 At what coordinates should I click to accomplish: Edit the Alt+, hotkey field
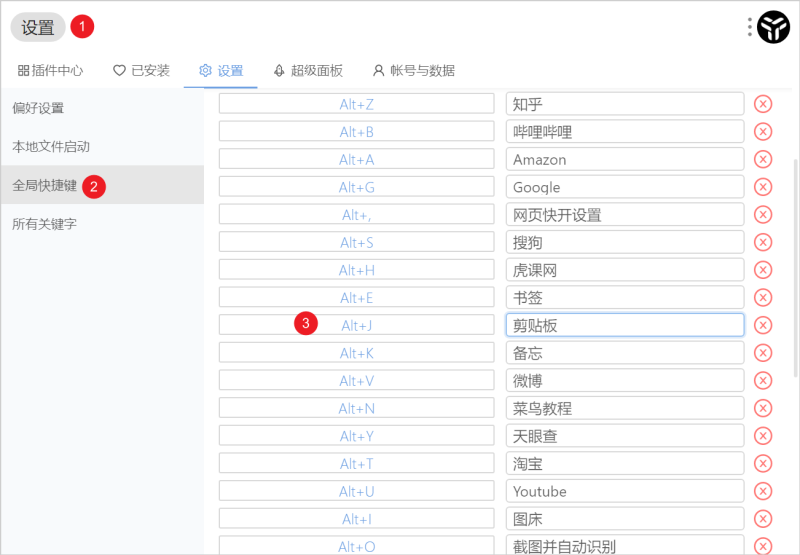pyautogui.click(x=357, y=214)
